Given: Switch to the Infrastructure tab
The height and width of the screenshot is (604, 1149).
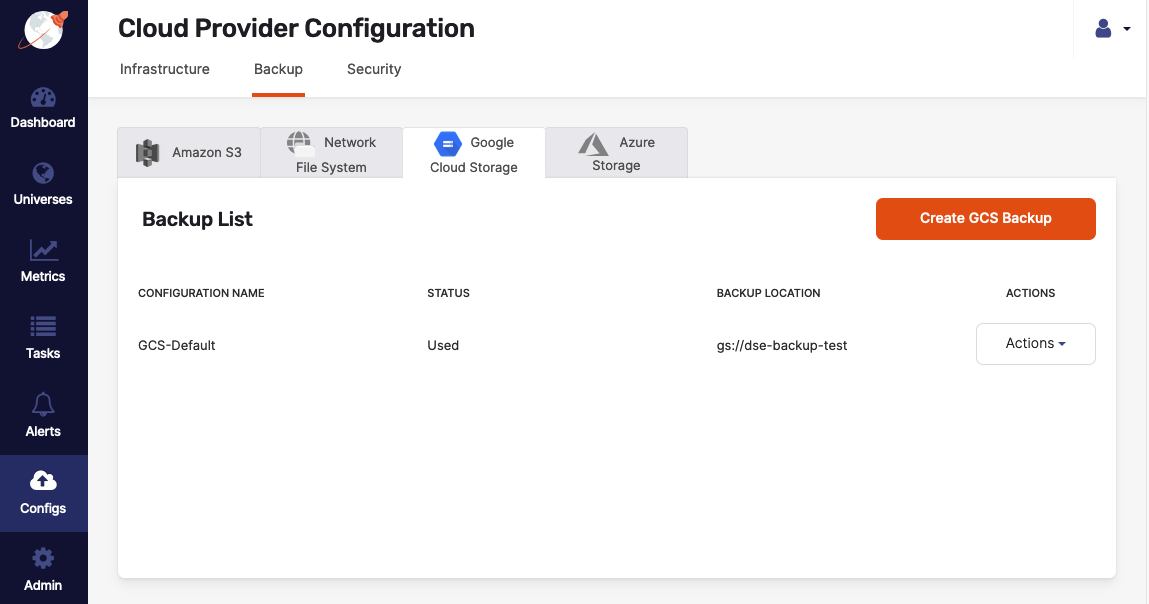Looking at the screenshot, I should pos(165,69).
